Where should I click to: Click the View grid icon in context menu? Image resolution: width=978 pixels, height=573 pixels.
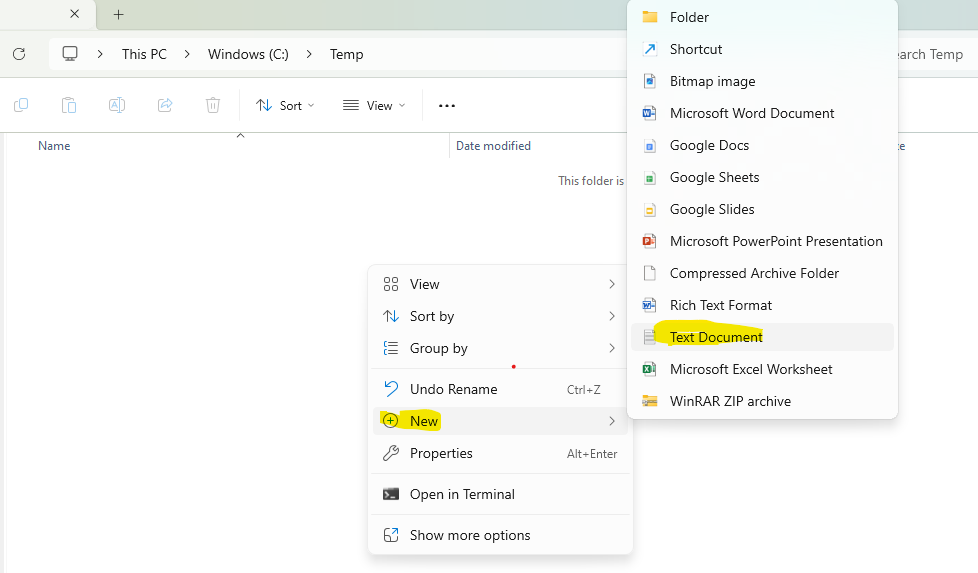coord(391,284)
